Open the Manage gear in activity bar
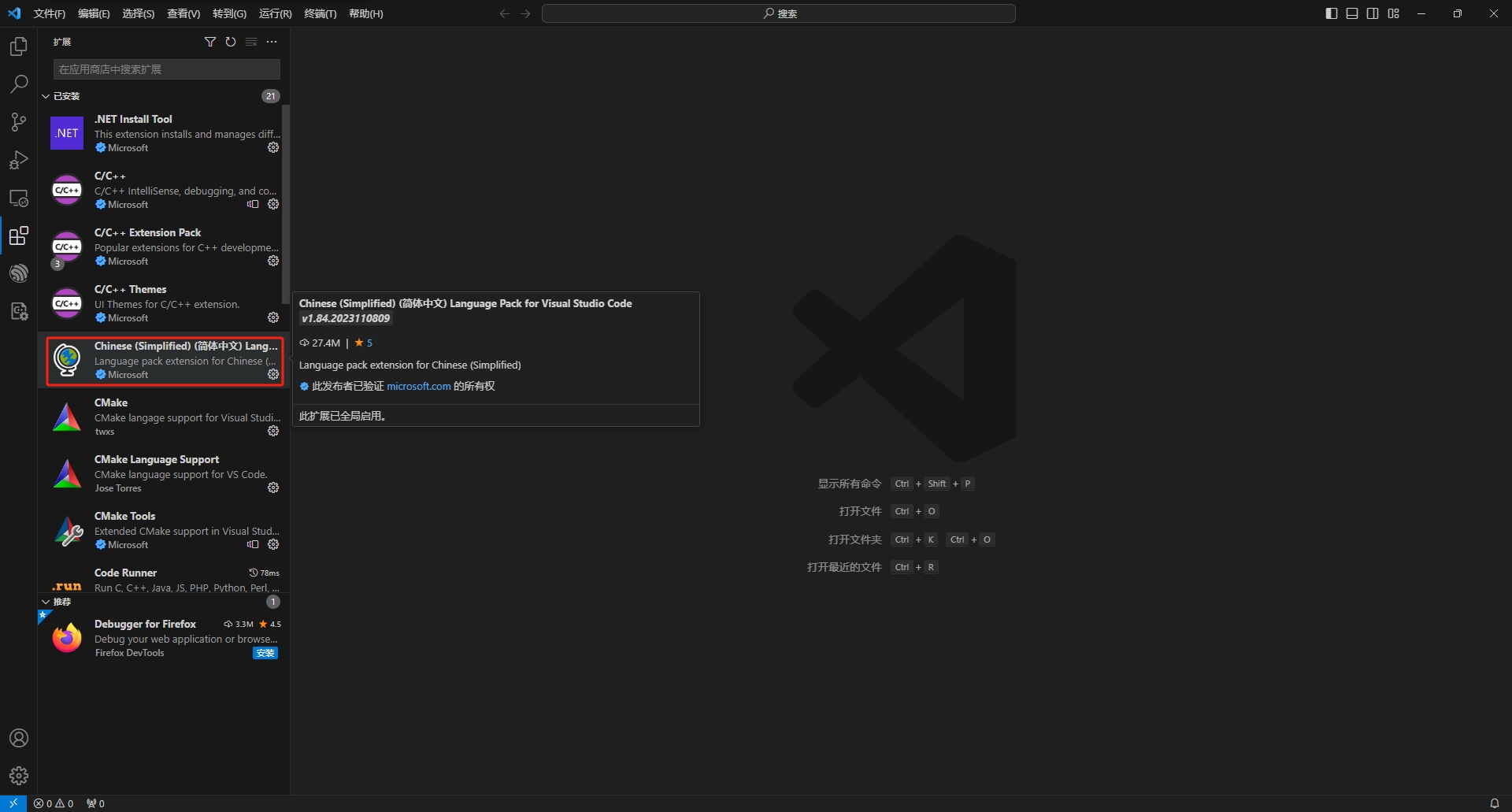 click(x=19, y=776)
